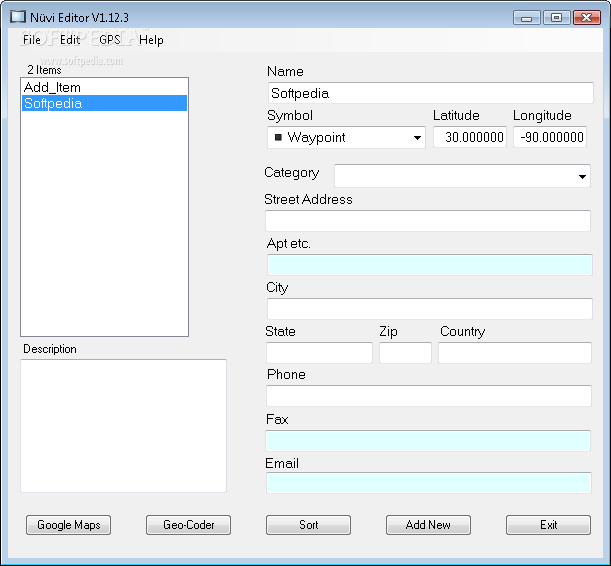Click the Add New button
The width and height of the screenshot is (611, 566).
tap(428, 525)
